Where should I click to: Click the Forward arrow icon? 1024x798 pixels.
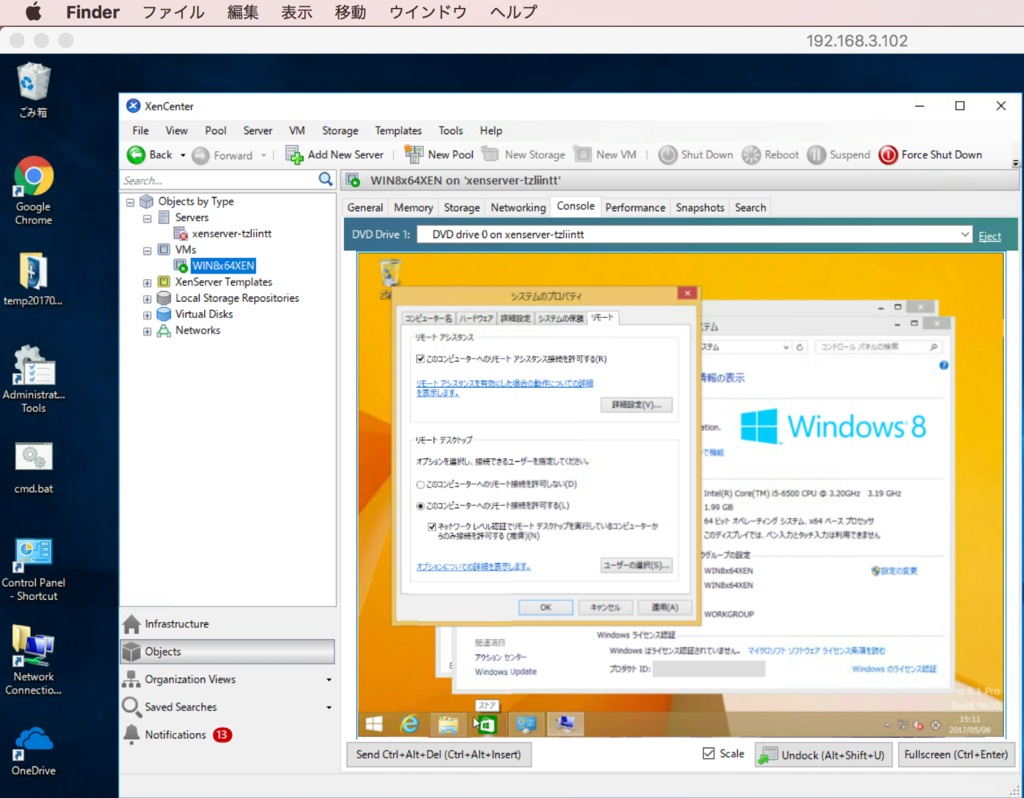pos(200,155)
